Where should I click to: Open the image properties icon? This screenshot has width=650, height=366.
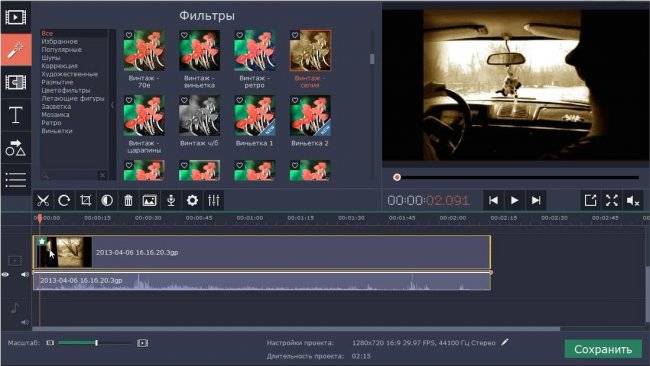(x=149, y=201)
